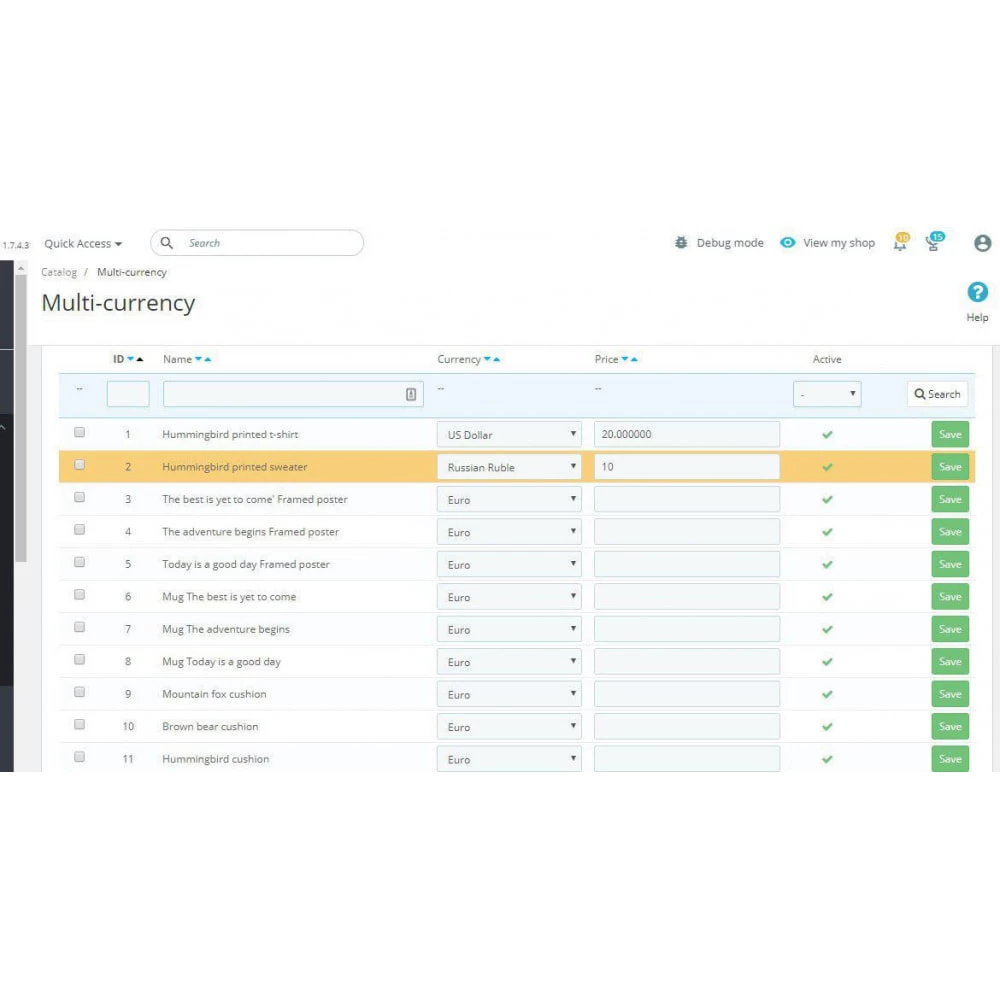The image size is (1000, 1000).
Task: Click product name 'Mug Today is a good day'
Action: (221, 661)
